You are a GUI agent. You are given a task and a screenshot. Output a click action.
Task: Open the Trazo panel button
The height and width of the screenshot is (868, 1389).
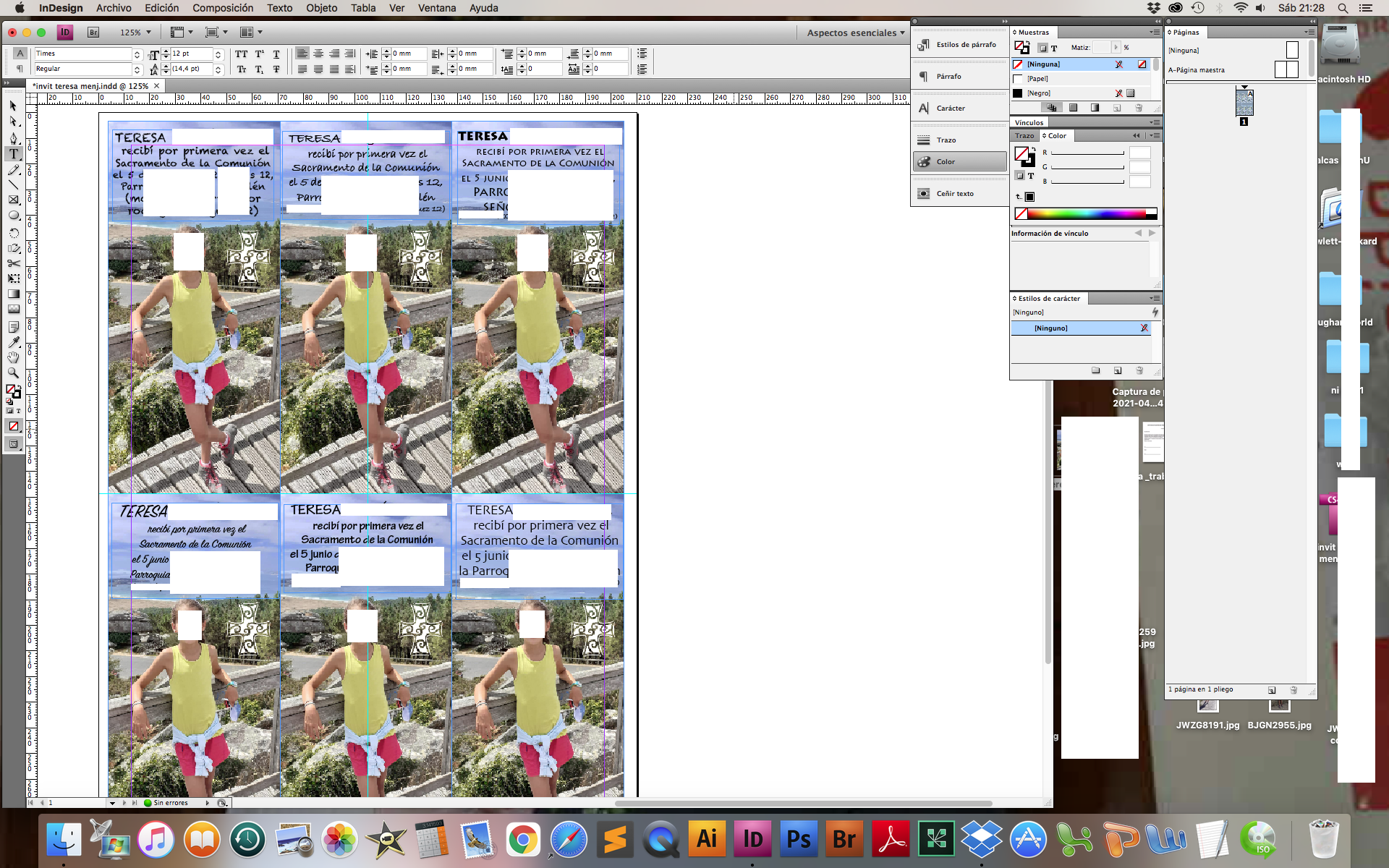tap(959, 140)
